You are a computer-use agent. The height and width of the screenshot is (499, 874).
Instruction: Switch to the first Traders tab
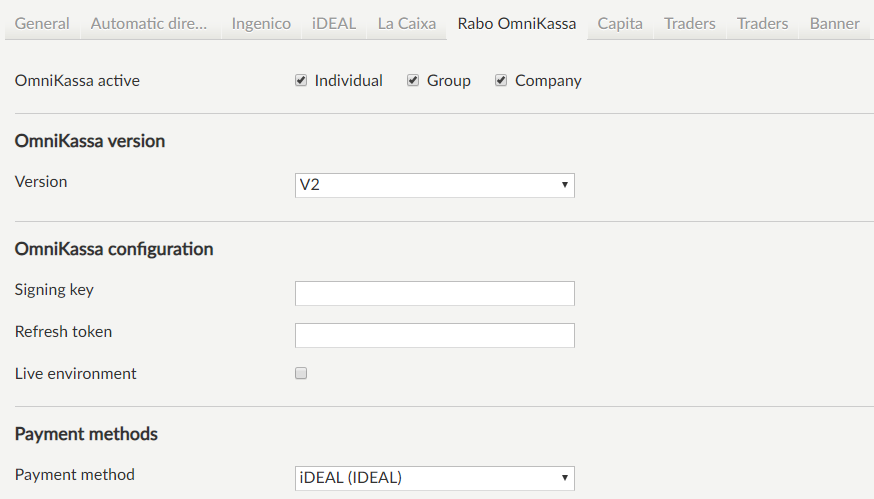pyautogui.click(x=690, y=23)
